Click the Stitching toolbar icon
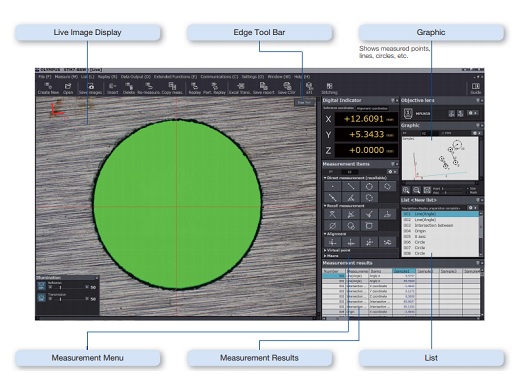Image resolution: width=520 pixels, height=390 pixels. pos(329,88)
